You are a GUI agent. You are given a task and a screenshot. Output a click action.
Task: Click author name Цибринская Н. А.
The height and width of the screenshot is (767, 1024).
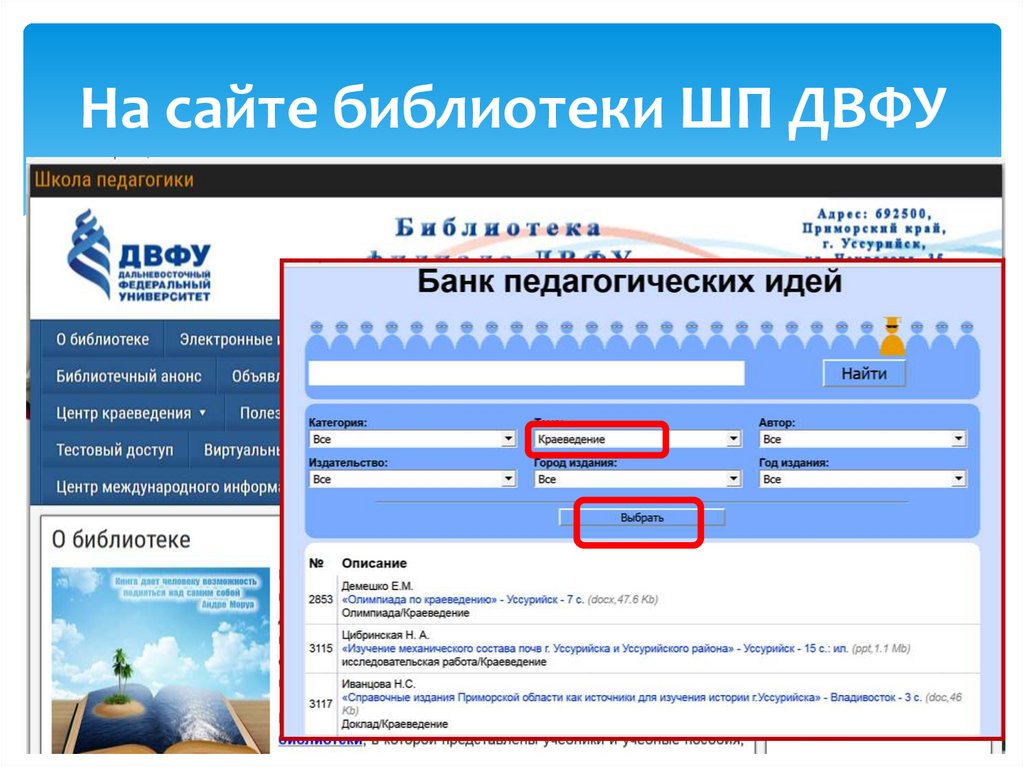coord(385,634)
